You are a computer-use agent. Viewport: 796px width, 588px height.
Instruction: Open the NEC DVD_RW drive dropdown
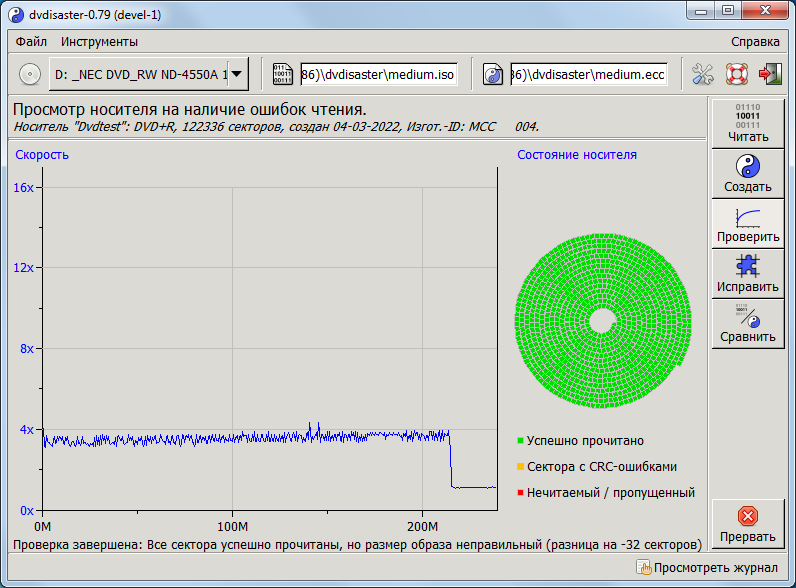coord(149,74)
